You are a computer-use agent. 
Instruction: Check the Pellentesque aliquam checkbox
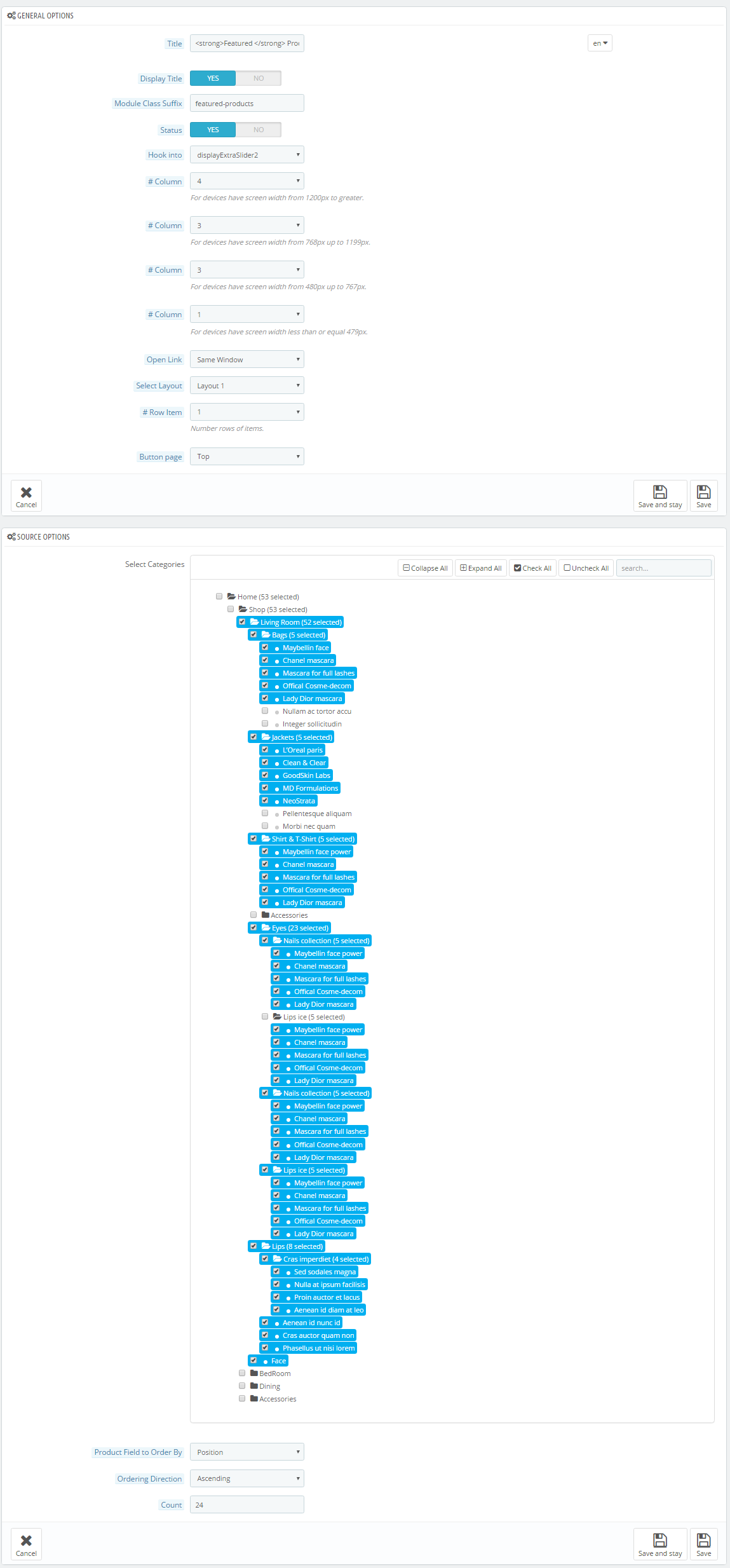[x=265, y=813]
